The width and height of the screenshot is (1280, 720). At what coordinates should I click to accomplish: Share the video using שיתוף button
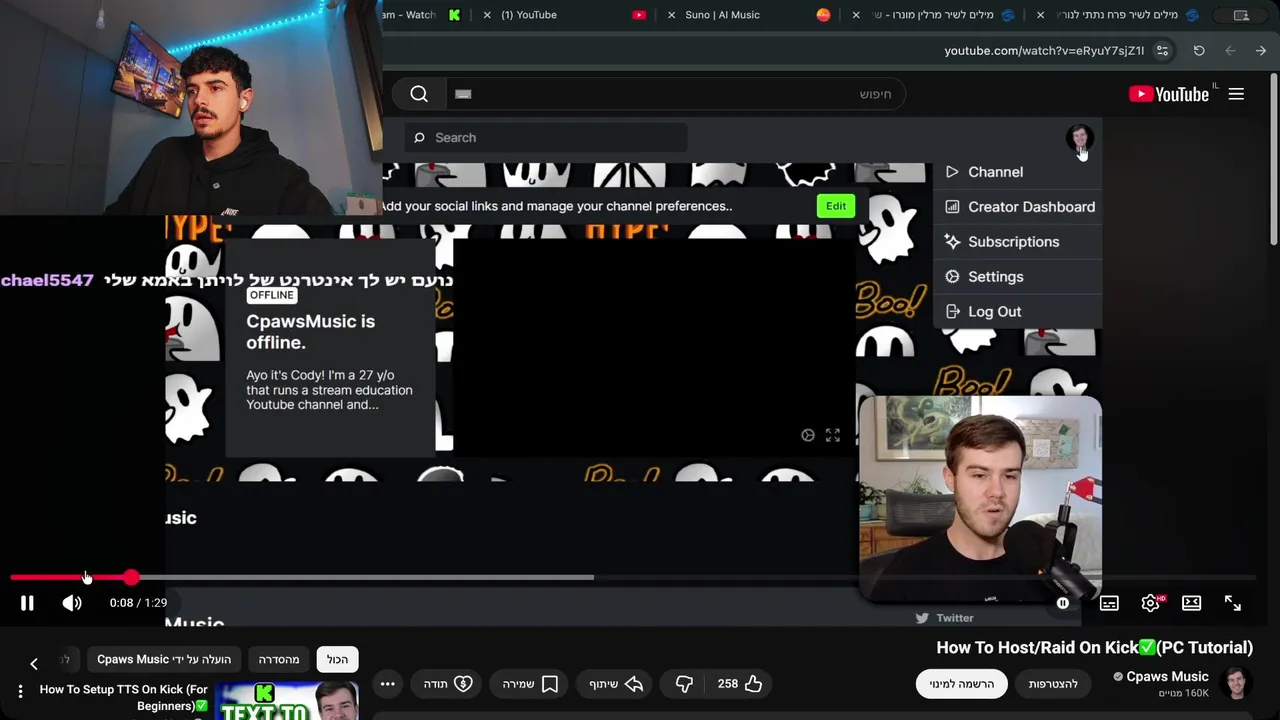pyautogui.click(x=615, y=684)
